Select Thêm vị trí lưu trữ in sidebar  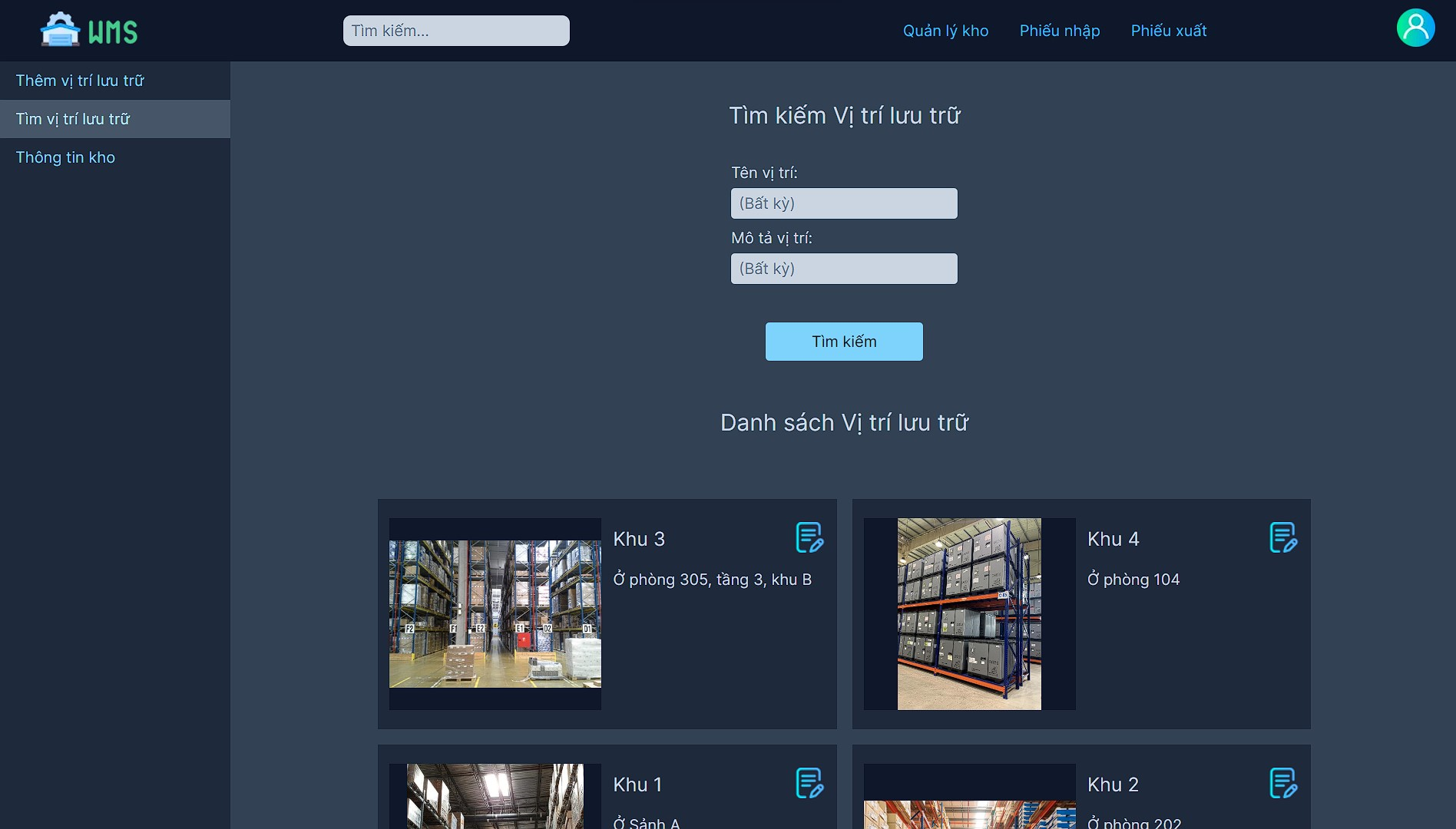click(115, 81)
